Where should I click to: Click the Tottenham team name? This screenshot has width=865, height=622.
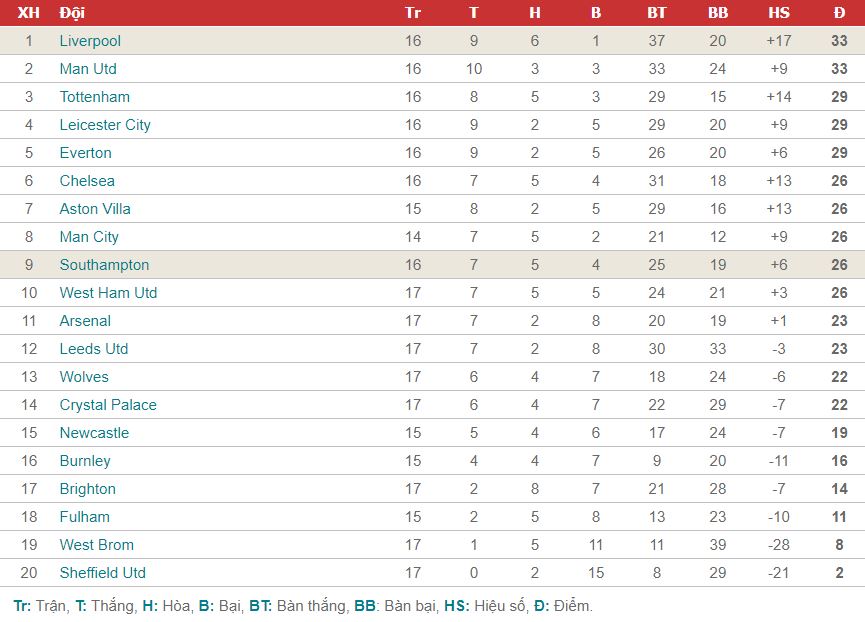click(94, 97)
